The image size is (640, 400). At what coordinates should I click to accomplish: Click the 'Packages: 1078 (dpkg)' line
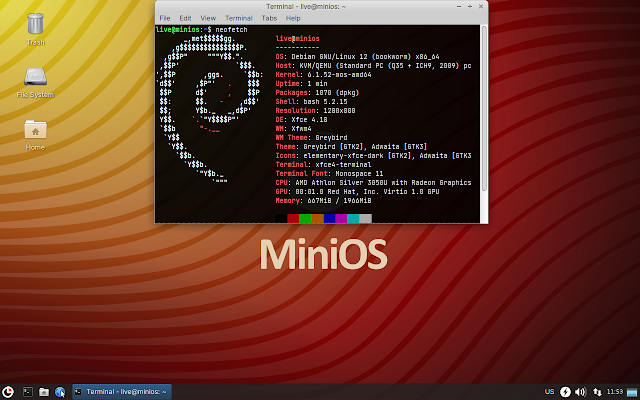coord(318,93)
